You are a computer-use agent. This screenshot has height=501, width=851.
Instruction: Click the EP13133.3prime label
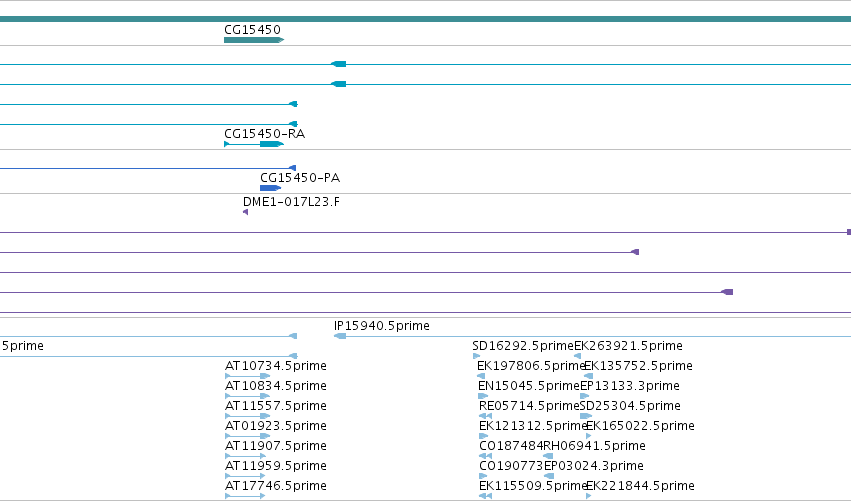(630, 386)
